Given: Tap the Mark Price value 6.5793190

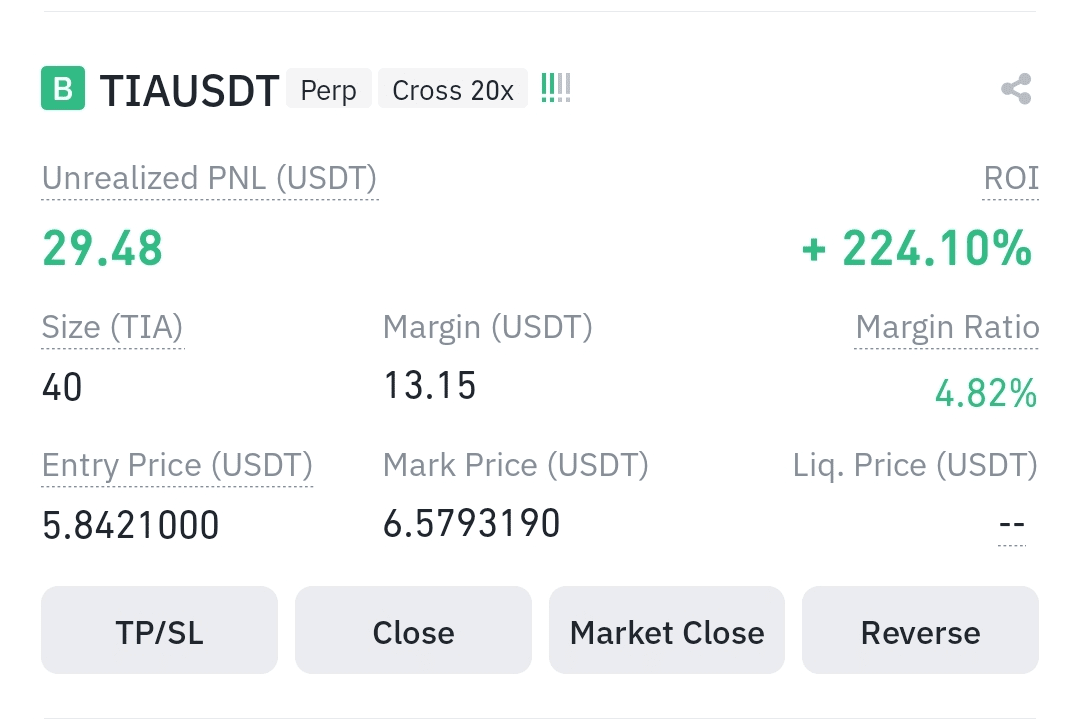Looking at the screenshot, I should 471,523.
